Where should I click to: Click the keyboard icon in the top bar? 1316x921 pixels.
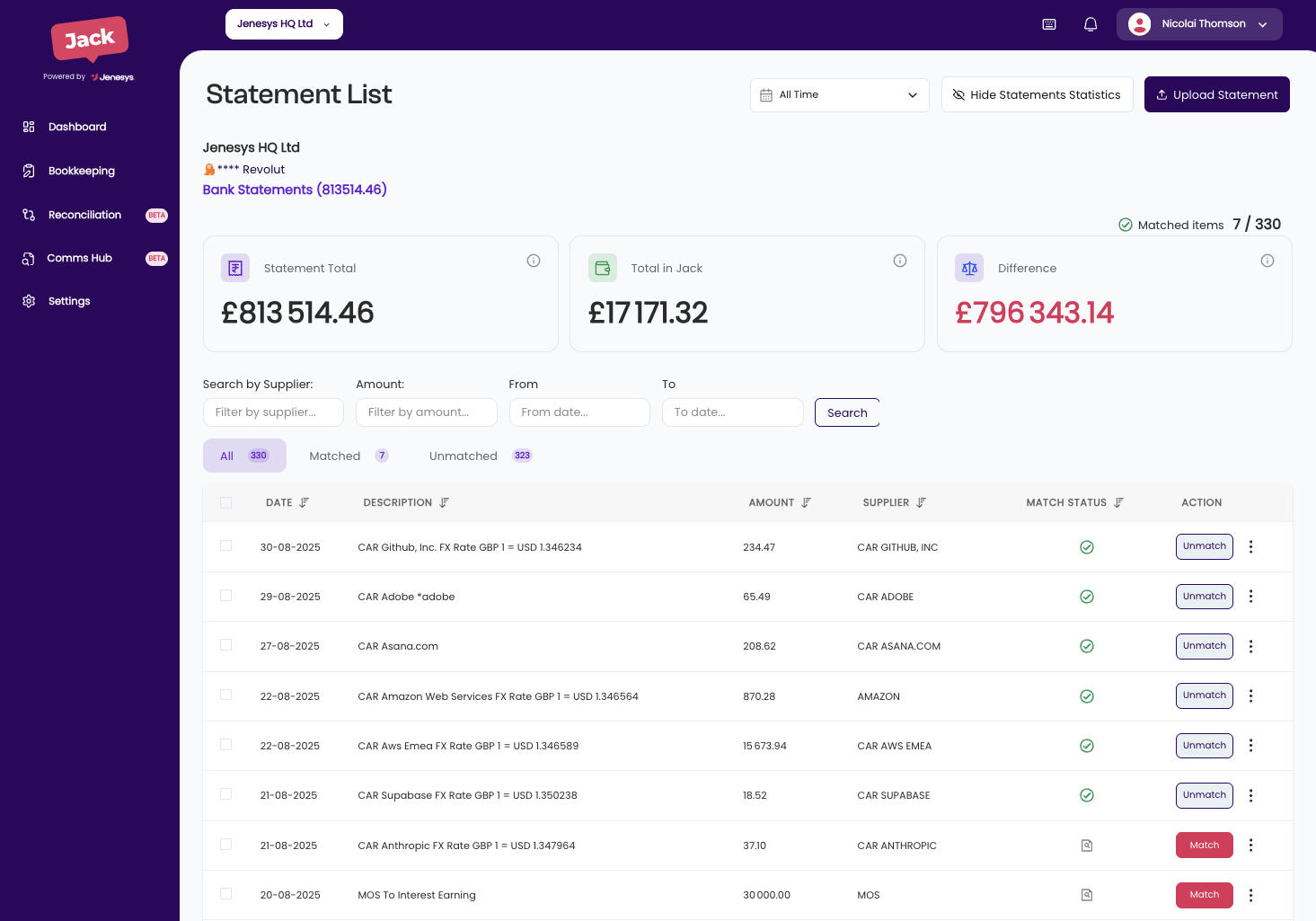coord(1048,24)
